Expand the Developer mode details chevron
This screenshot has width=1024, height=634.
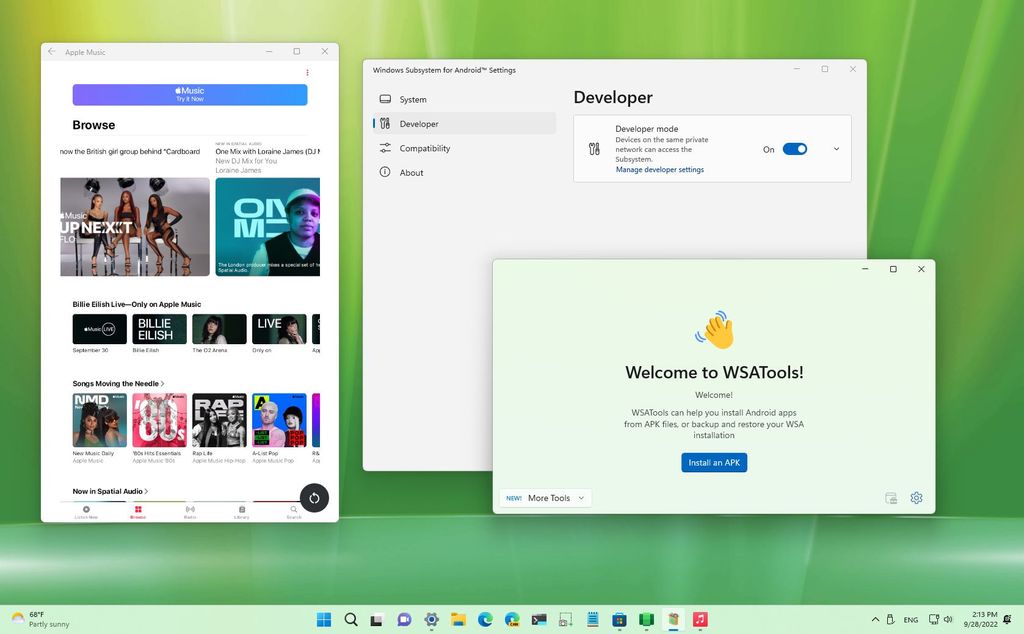836,148
